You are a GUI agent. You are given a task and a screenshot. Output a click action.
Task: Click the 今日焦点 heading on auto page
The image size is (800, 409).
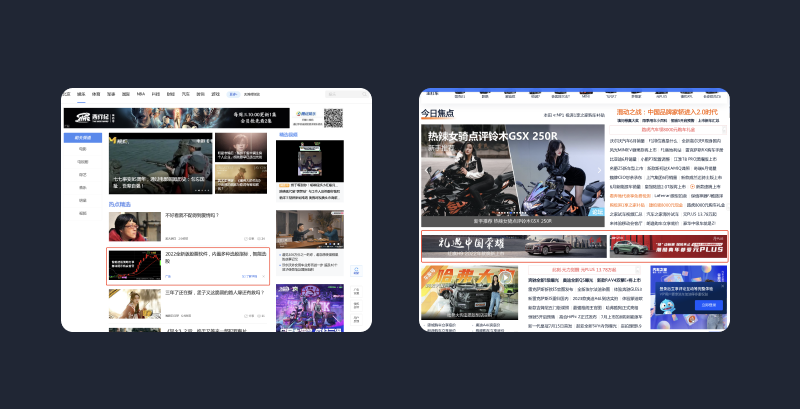pos(437,114)
